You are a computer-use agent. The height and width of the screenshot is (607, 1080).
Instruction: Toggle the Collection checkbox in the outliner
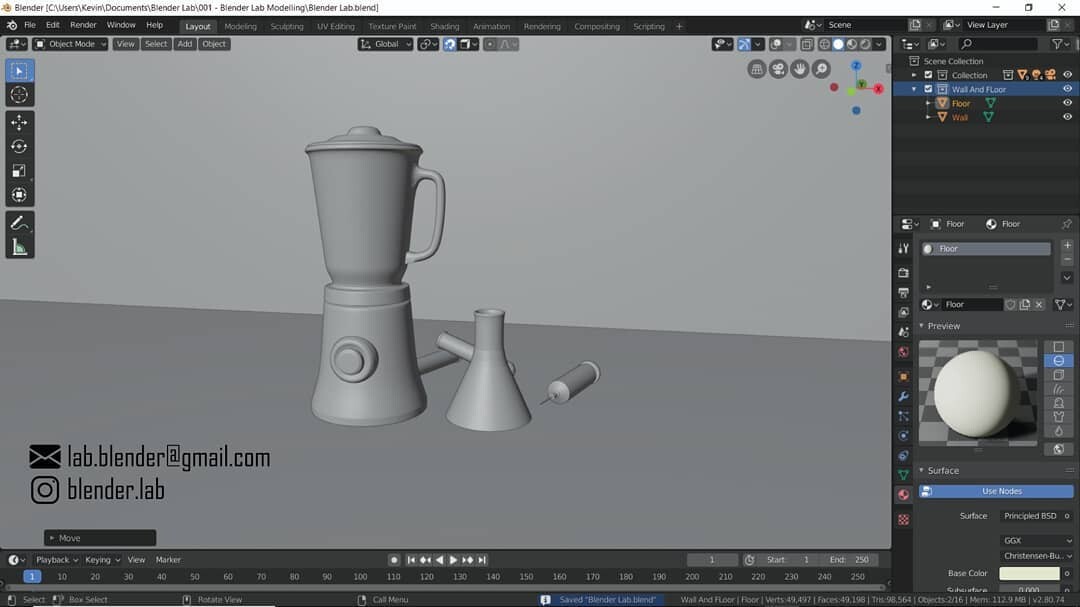[x=928, y=74]
